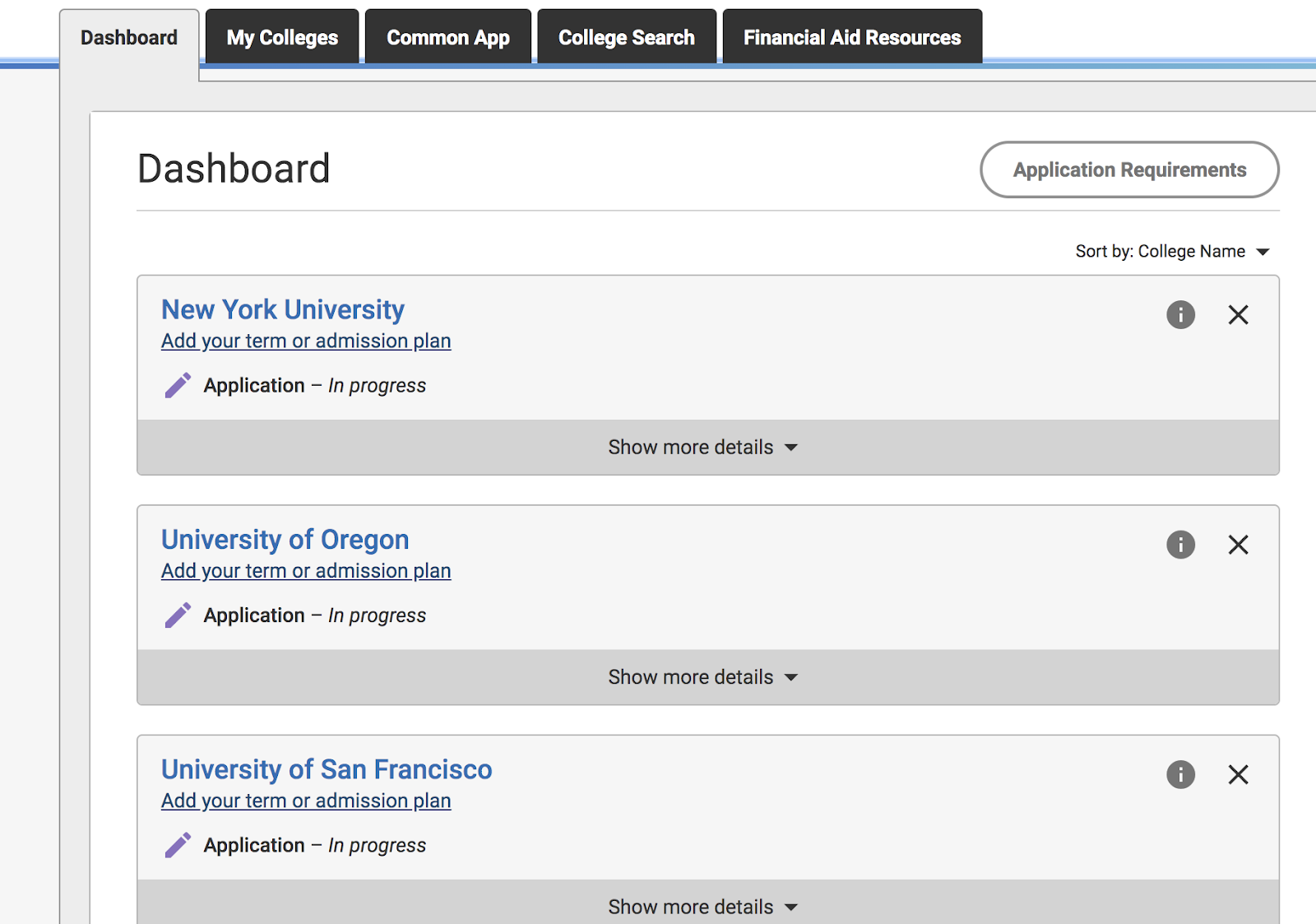Select the pencil icon next to NYU's Application status
The image size is (1316, 924).
pos(178,384)
